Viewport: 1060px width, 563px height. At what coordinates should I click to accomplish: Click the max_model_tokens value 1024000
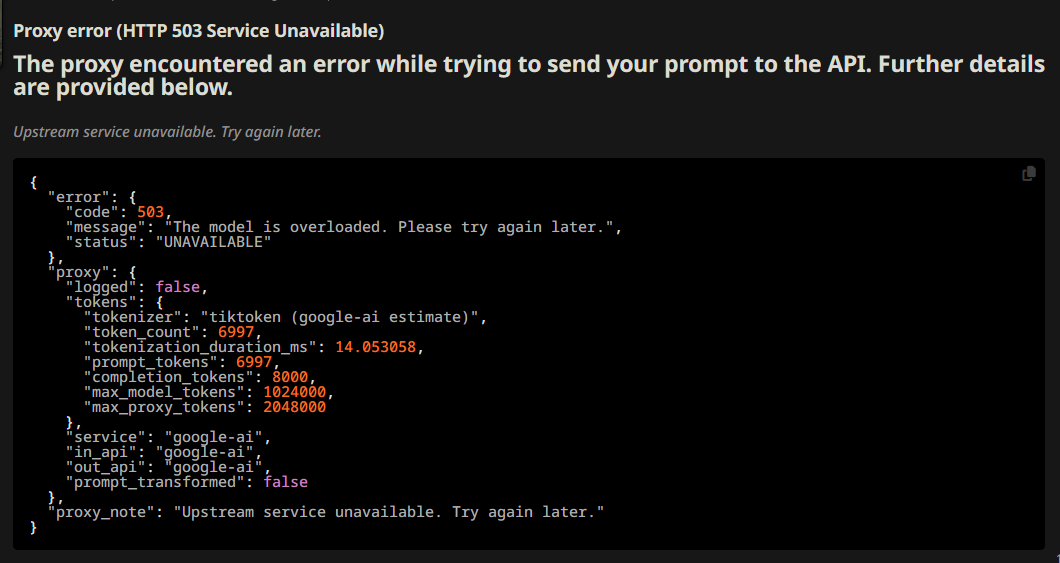pyautogui.click(x=295, y=392)
